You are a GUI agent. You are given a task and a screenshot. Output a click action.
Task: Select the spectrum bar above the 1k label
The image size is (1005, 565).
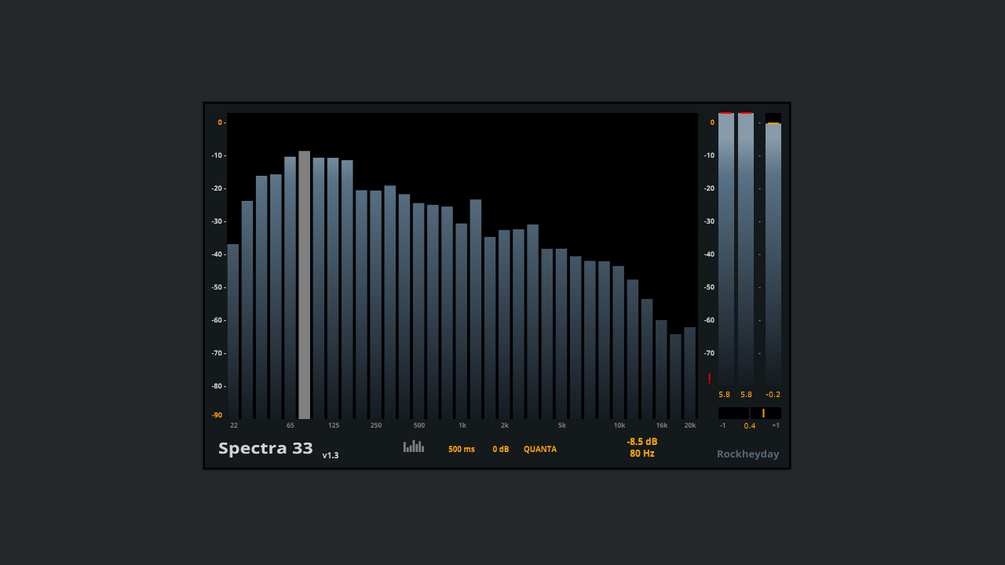(461, 321)
